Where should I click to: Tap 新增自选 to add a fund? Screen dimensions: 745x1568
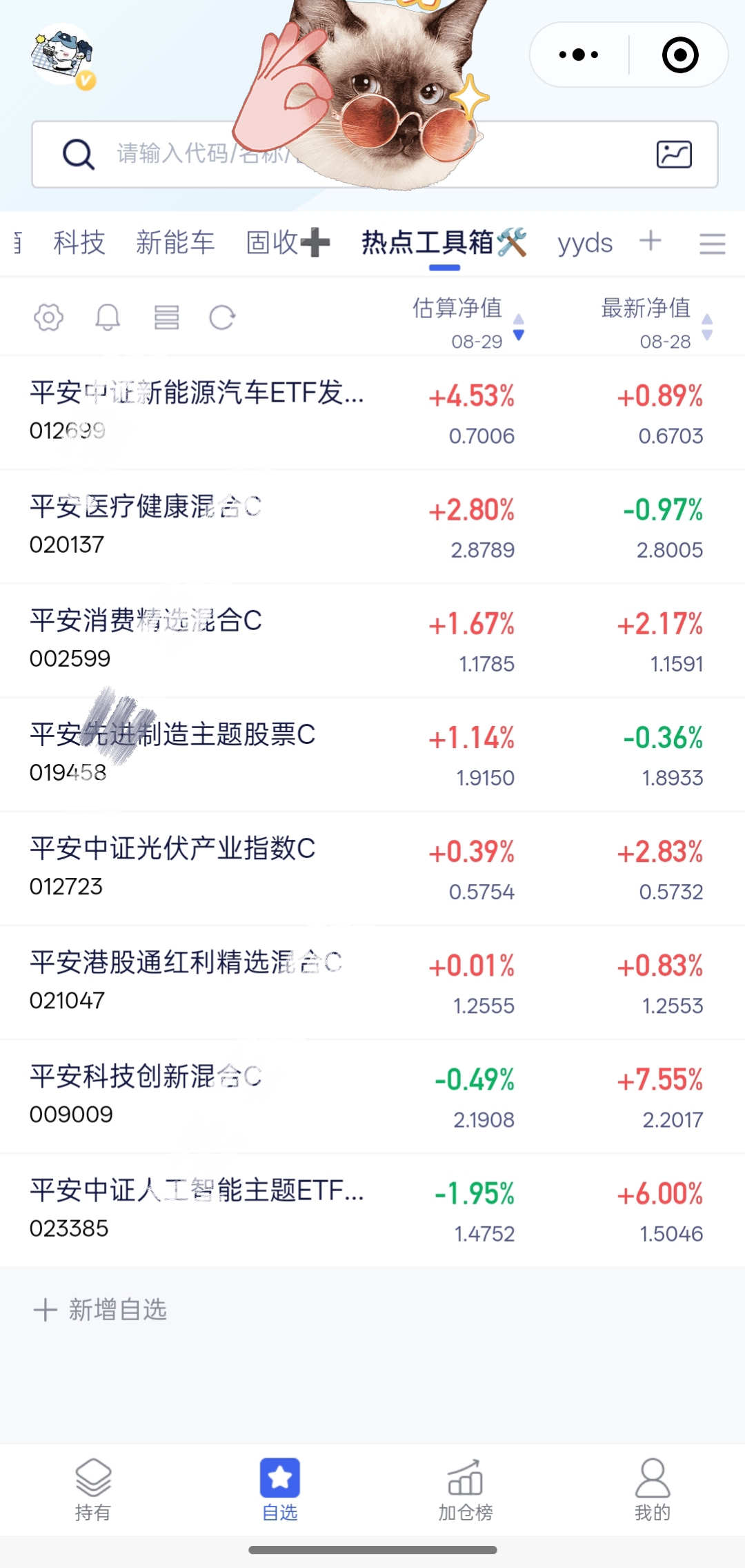pos(101,1309)
